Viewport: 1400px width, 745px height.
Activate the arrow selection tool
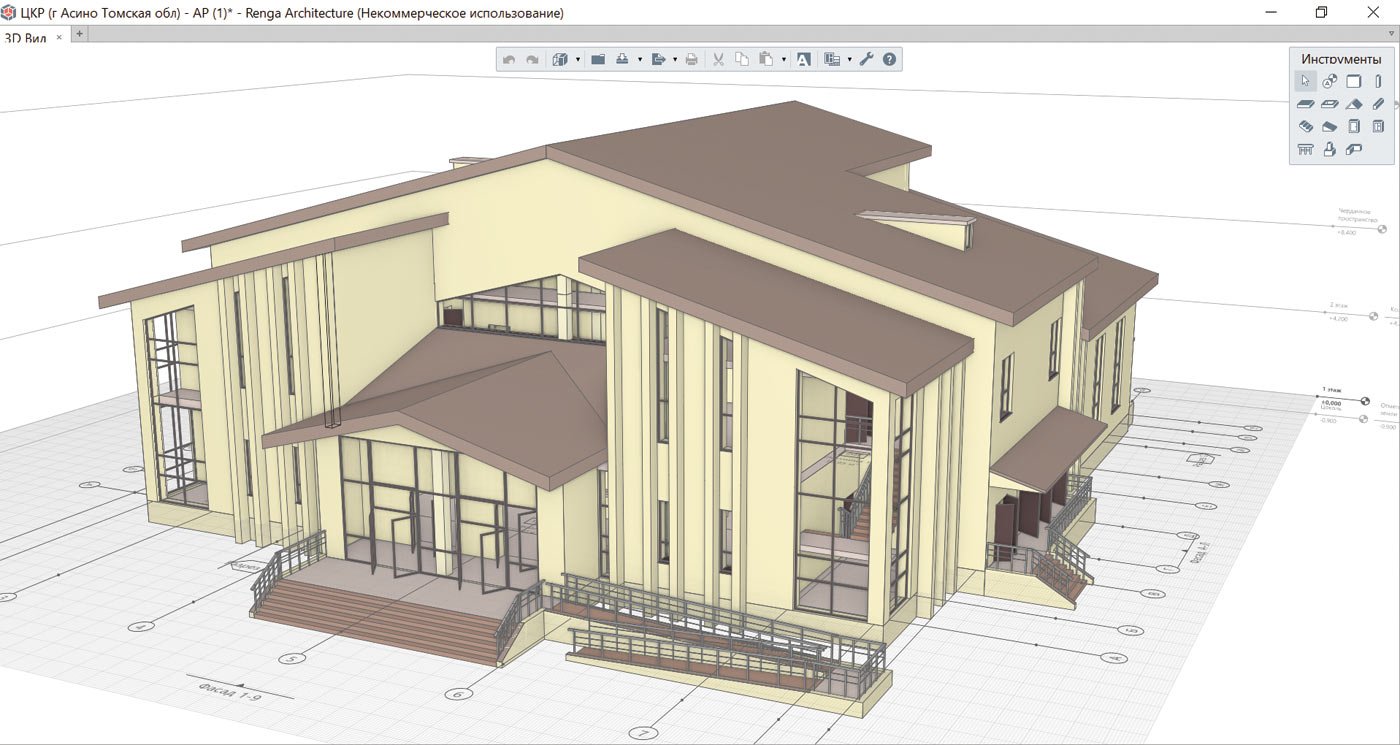pos(1305,82)
